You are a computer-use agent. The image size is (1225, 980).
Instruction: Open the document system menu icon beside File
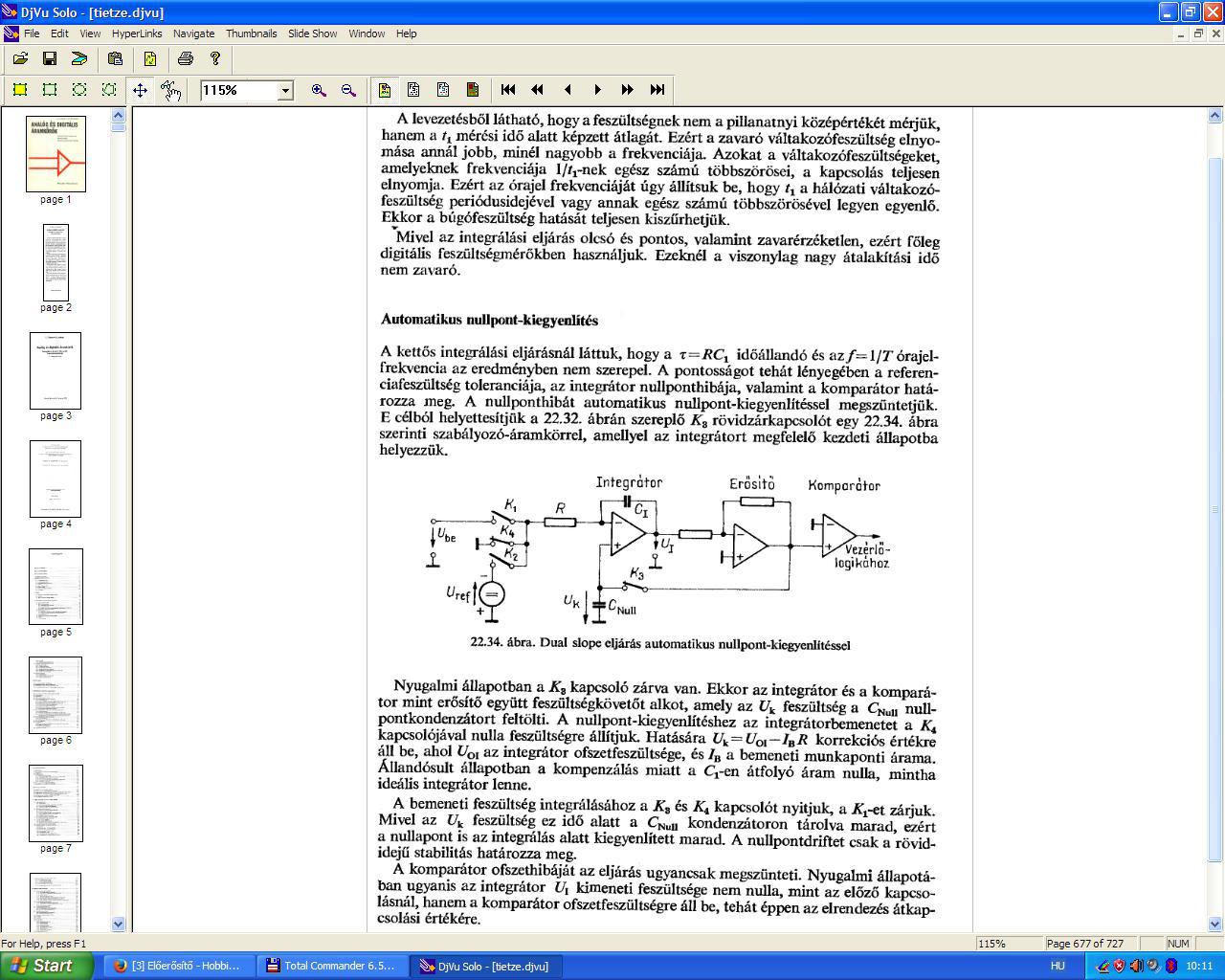pyautogui.click(x=11, y=33)
